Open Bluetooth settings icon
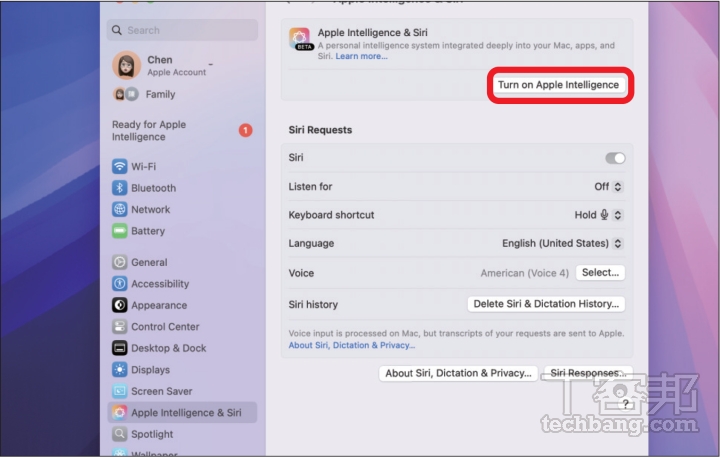 [x=119, y=188]
